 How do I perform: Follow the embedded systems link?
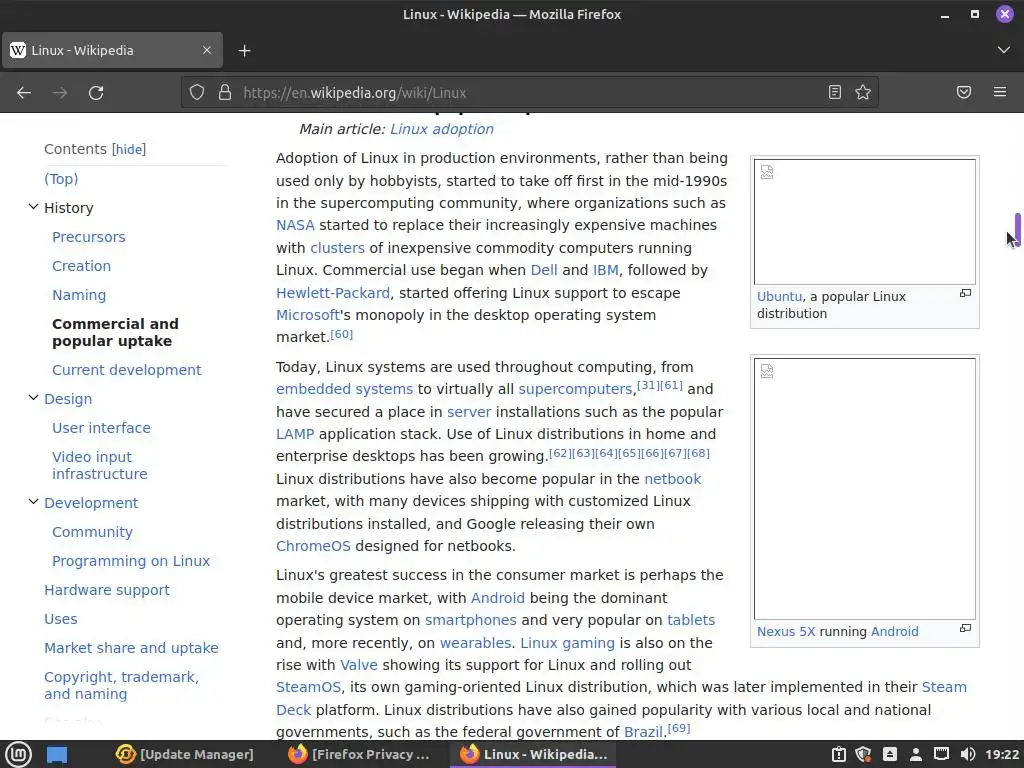(344, 389)
